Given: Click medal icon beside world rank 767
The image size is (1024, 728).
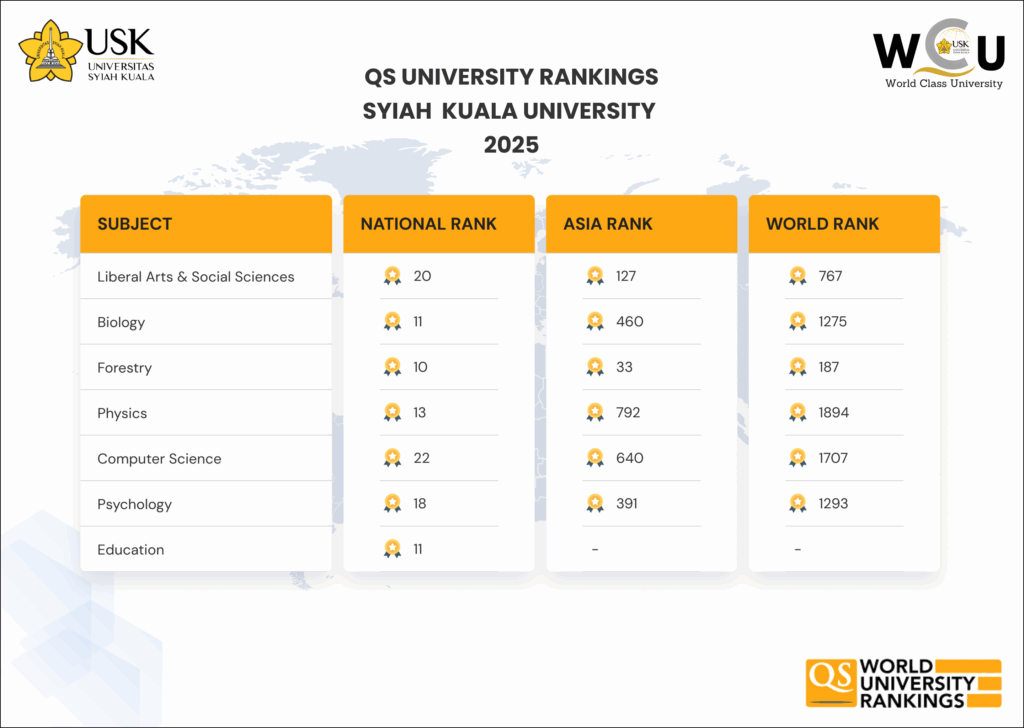Looking at the screenshot, I should click(797, 276).
